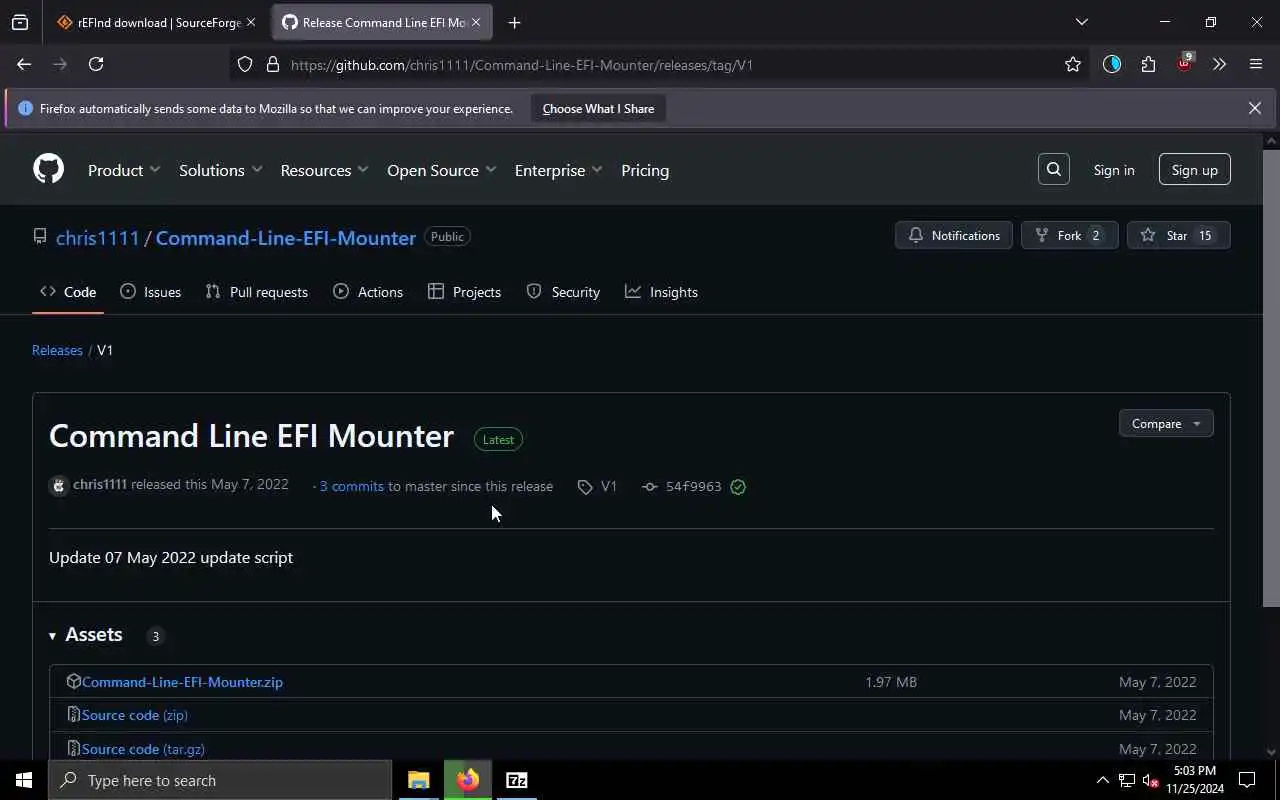
Task: Switch to the Code tab
Action: click(68, 292)
